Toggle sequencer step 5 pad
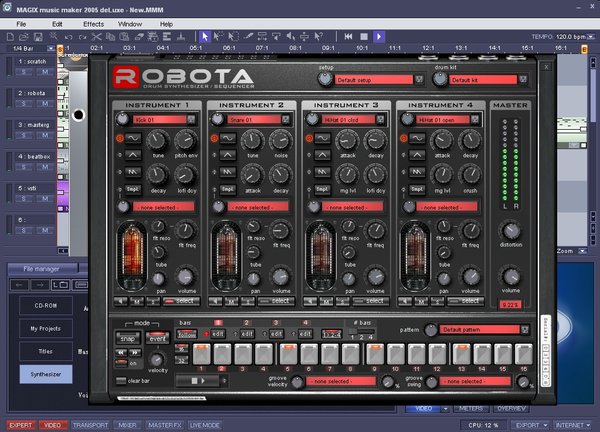 coord(288,354)
